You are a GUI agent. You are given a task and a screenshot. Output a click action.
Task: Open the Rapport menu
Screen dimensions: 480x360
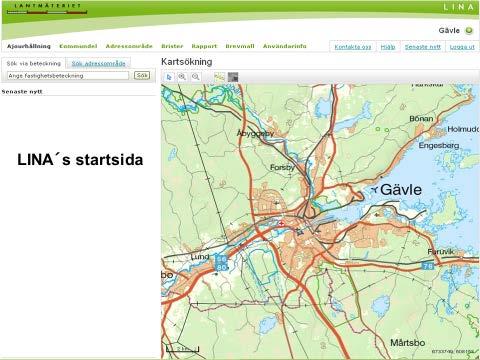tap(204, 46)
